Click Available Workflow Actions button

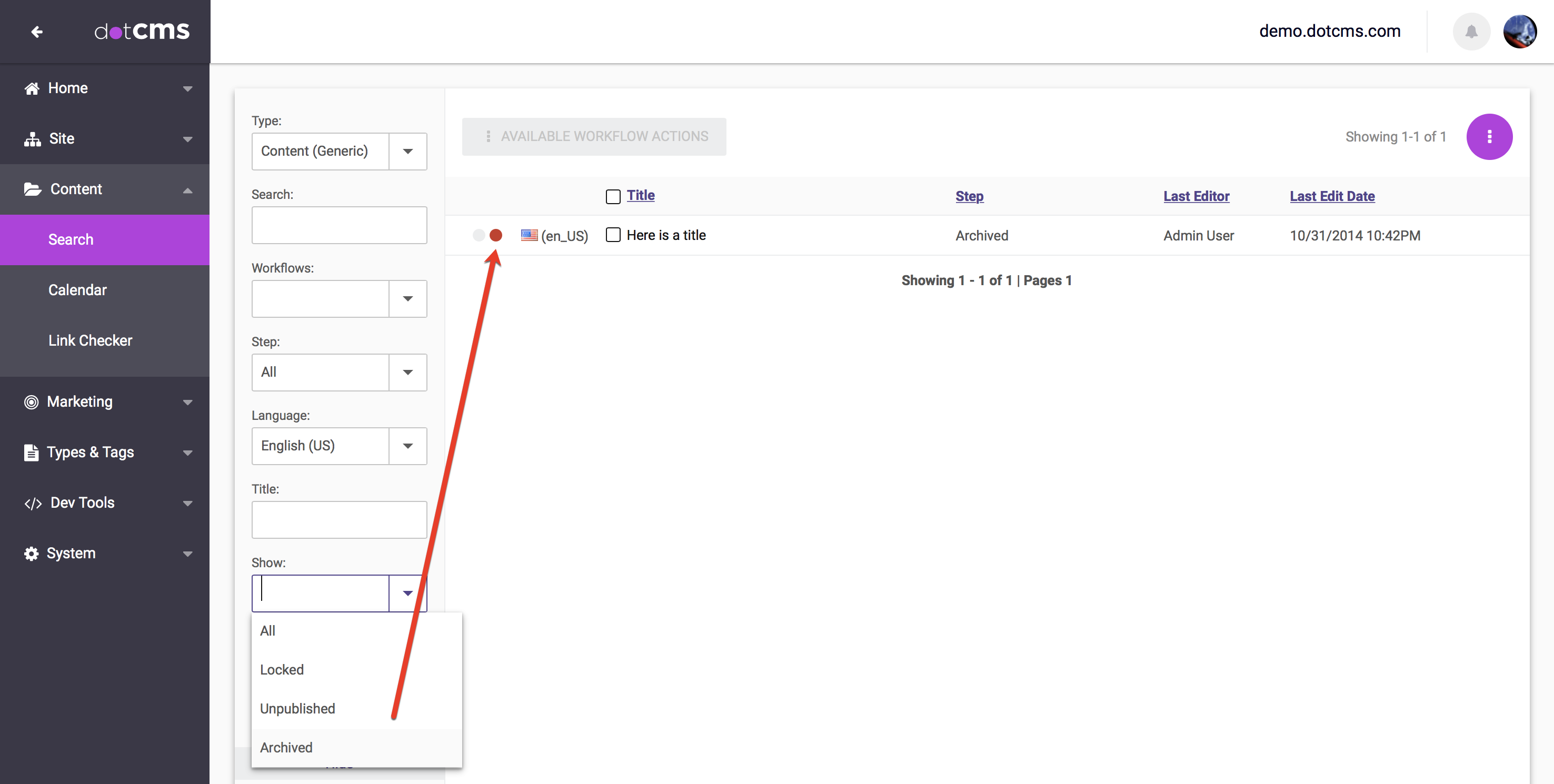pos(594,137)
